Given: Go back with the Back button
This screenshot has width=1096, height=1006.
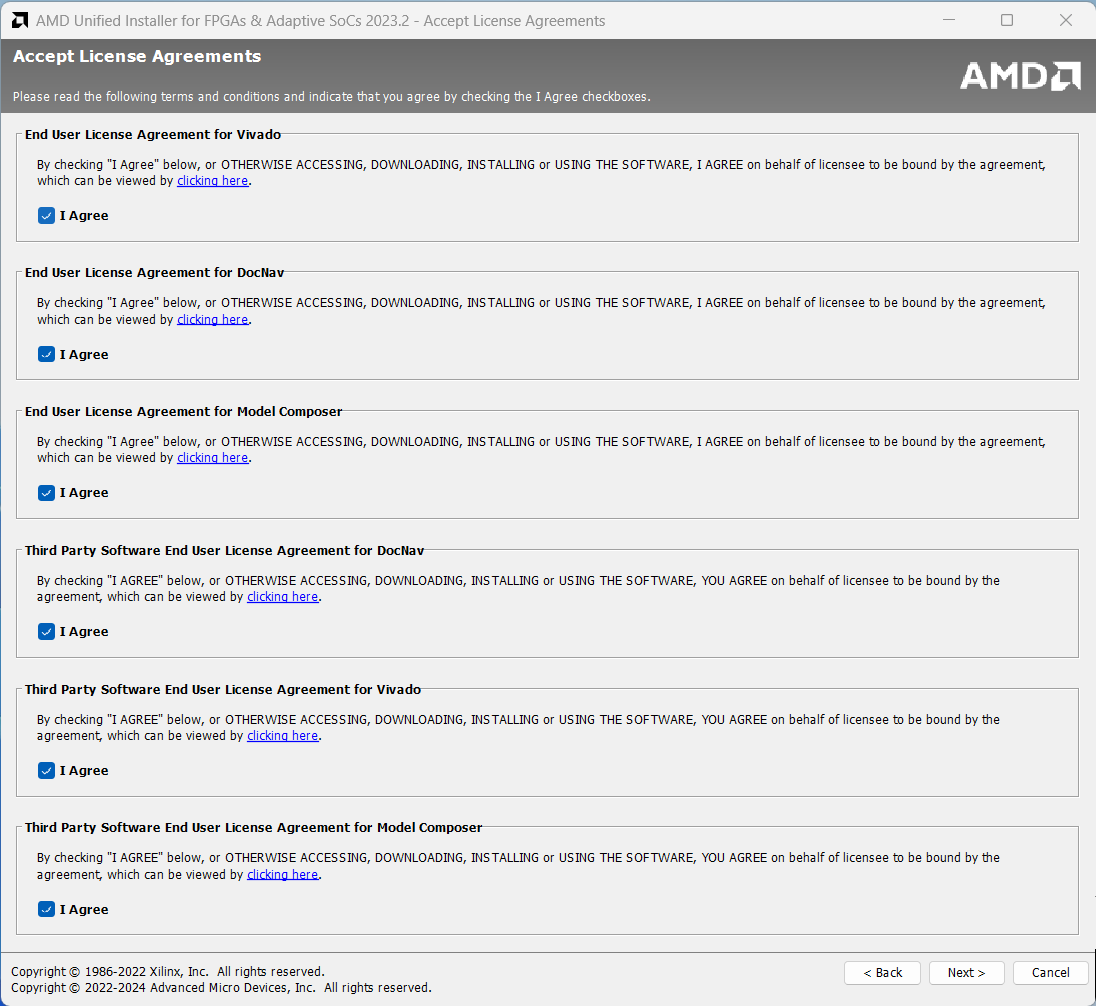Looking at the screenshot, I should pos(882,973).
